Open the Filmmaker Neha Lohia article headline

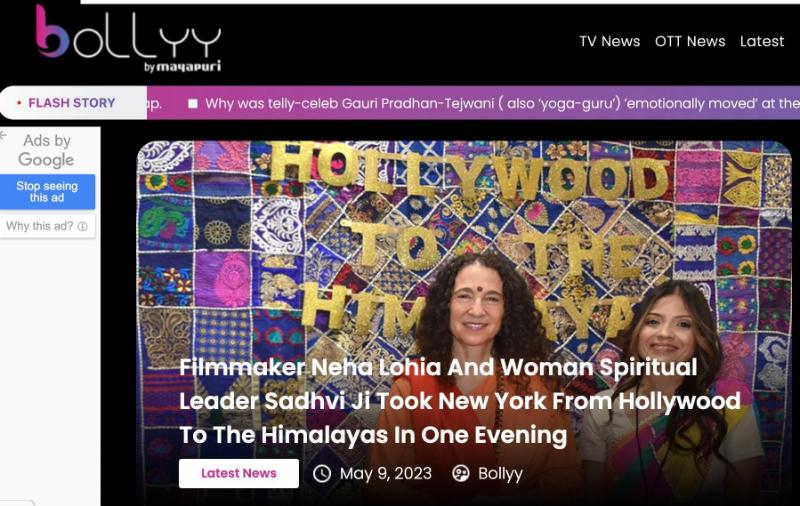point(460,401)
